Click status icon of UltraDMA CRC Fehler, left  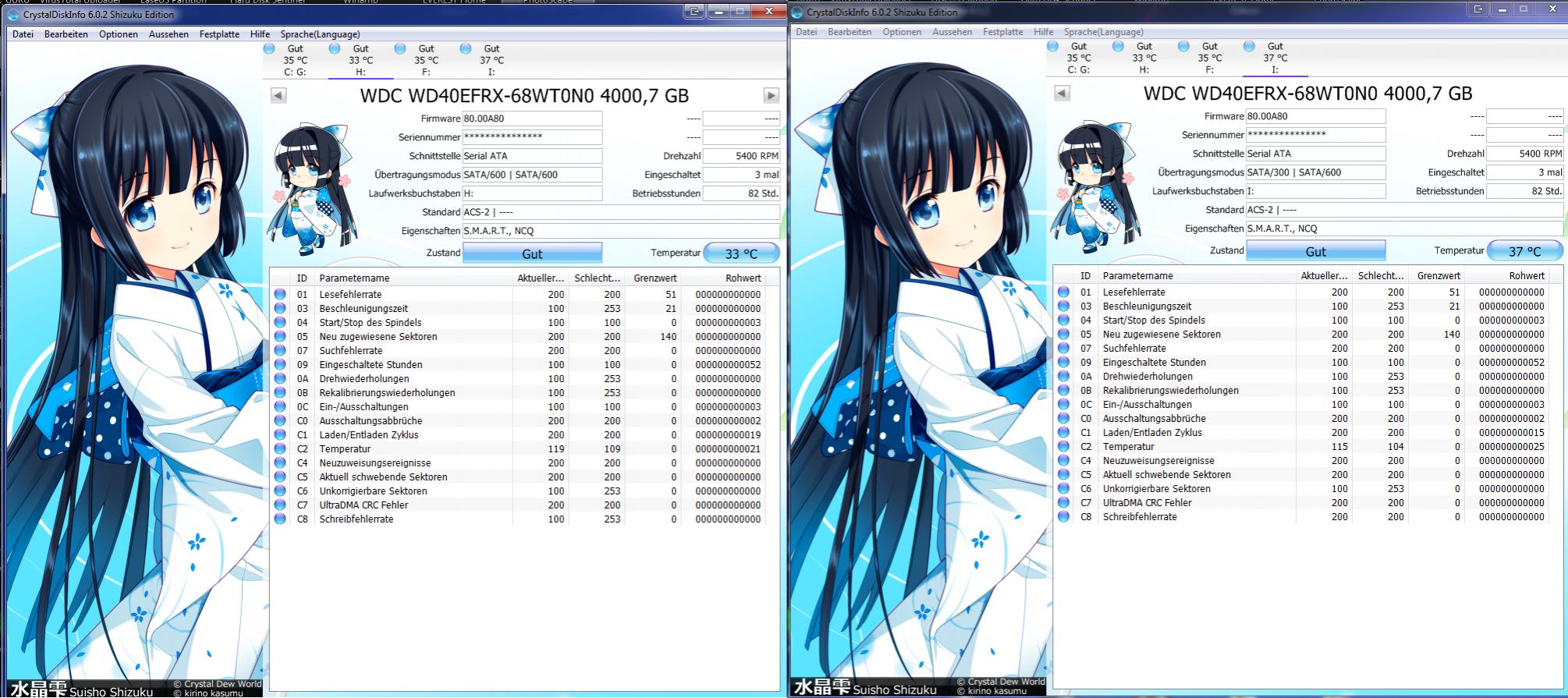pos(280,505)
